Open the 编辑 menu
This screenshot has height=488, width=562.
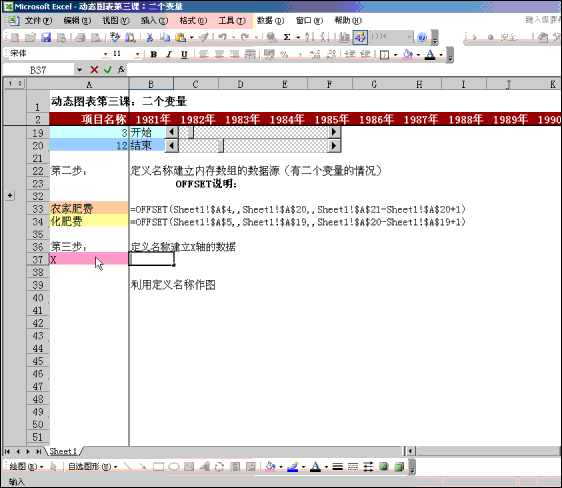(x=77, y=20)
